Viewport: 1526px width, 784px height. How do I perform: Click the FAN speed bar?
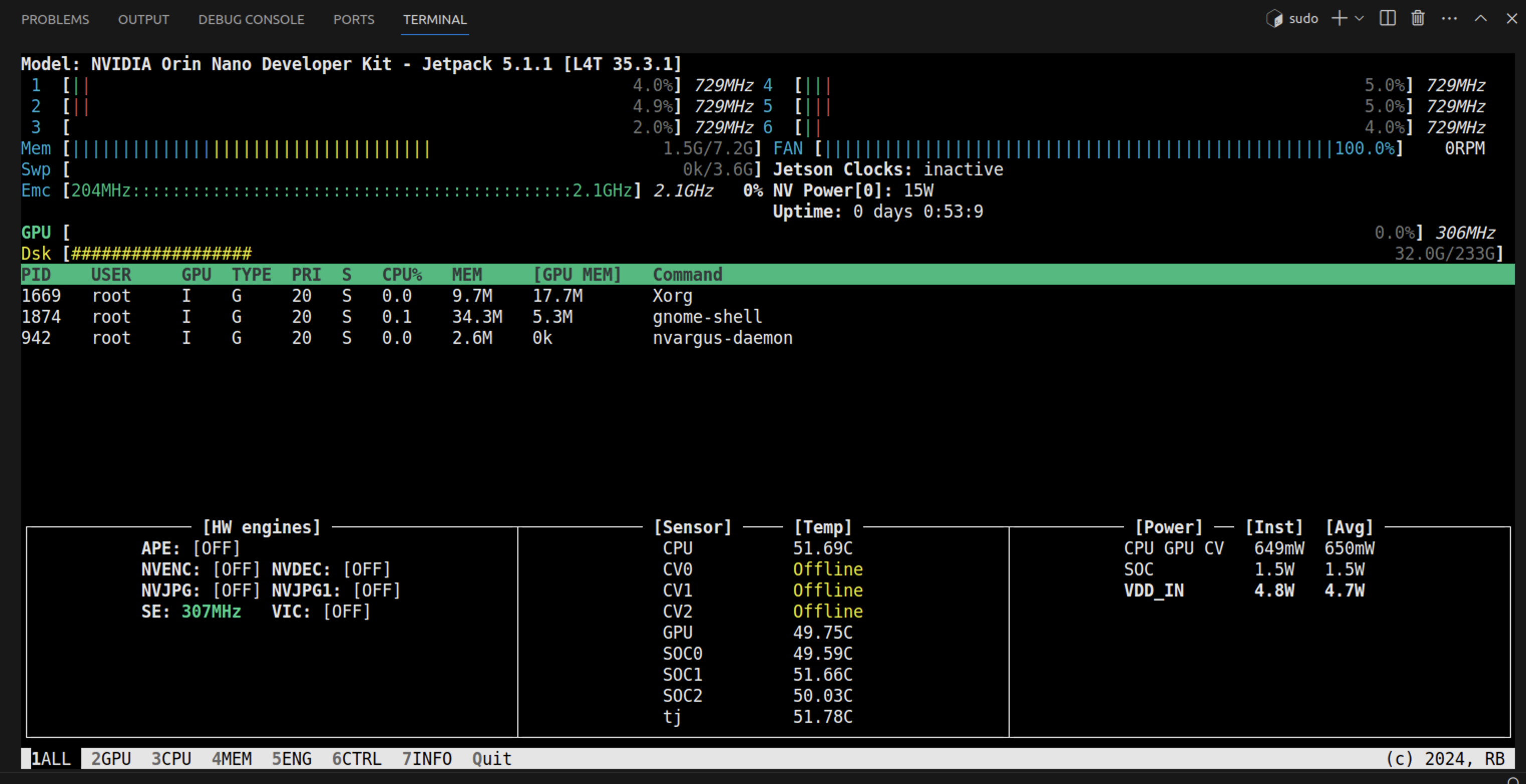1078,148
